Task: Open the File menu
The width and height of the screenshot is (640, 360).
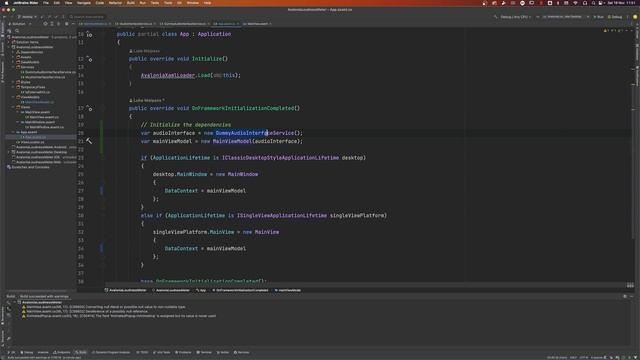Action: [x=46, y=3]
